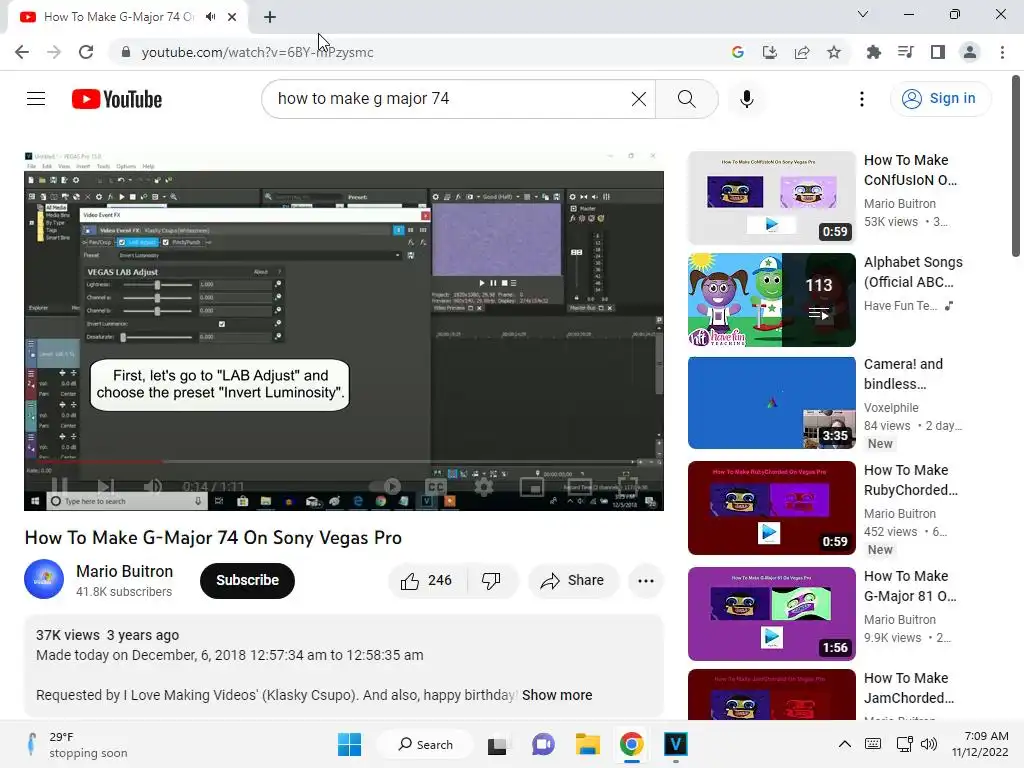The height and width of the screenshot is (768, 1024).
Task: Go to YouTube home via logo
Action: pyautogui.click(x=117, y=99)
